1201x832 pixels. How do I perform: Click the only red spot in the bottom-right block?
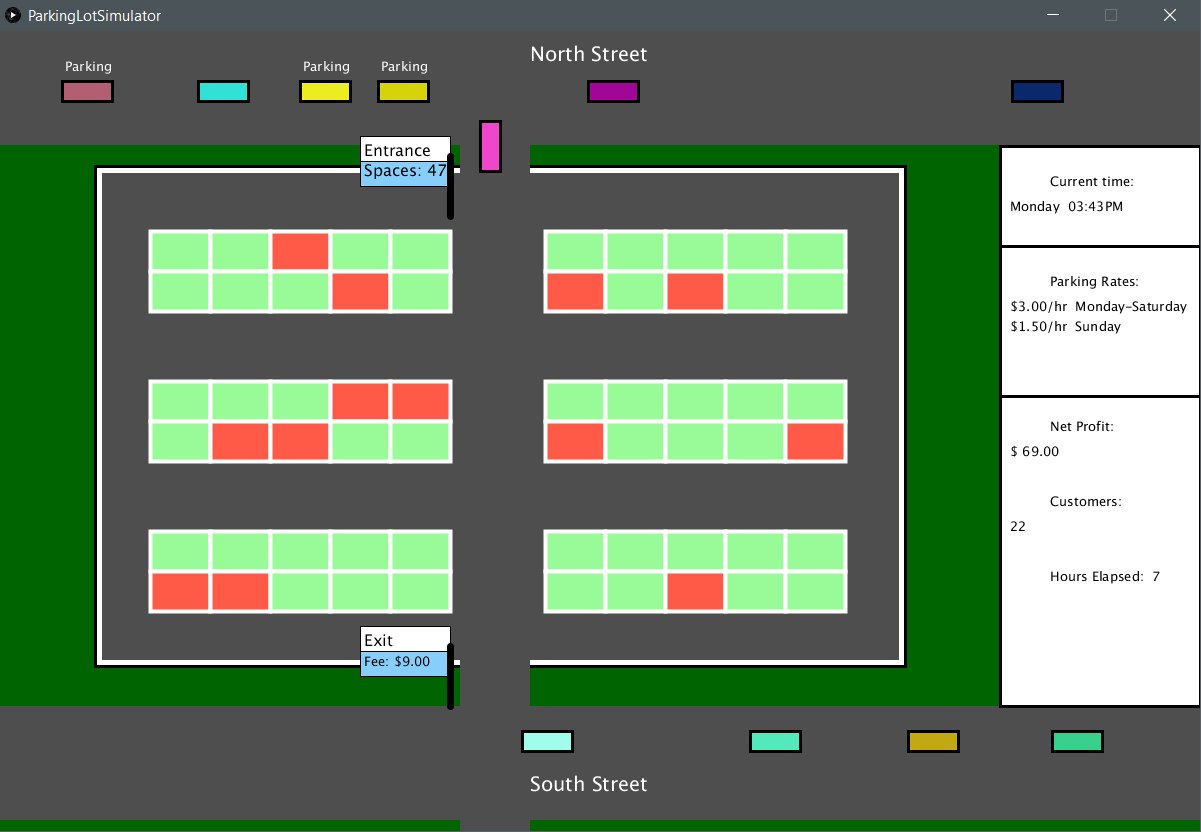click(x=695, y=591)
